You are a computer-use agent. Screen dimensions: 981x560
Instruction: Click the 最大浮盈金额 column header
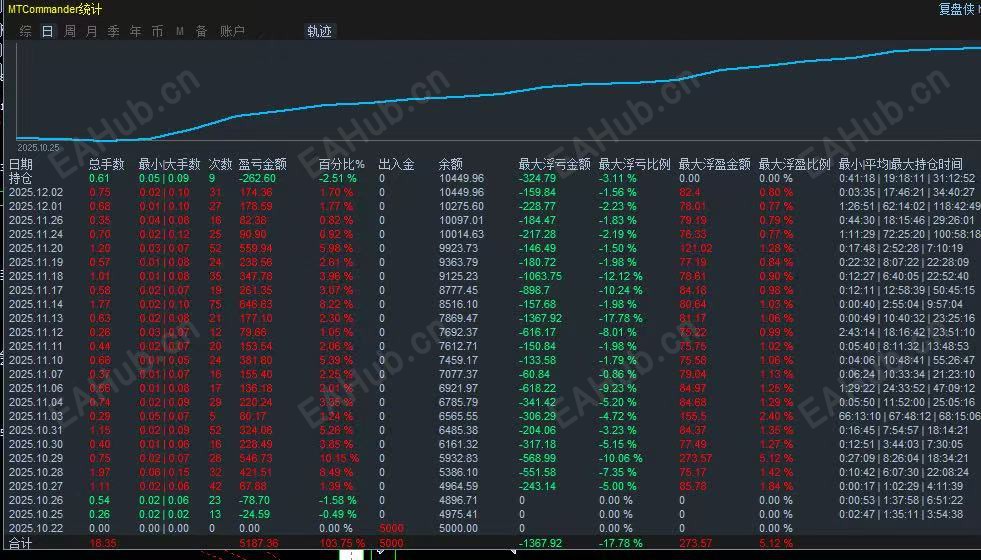(714, 164)
